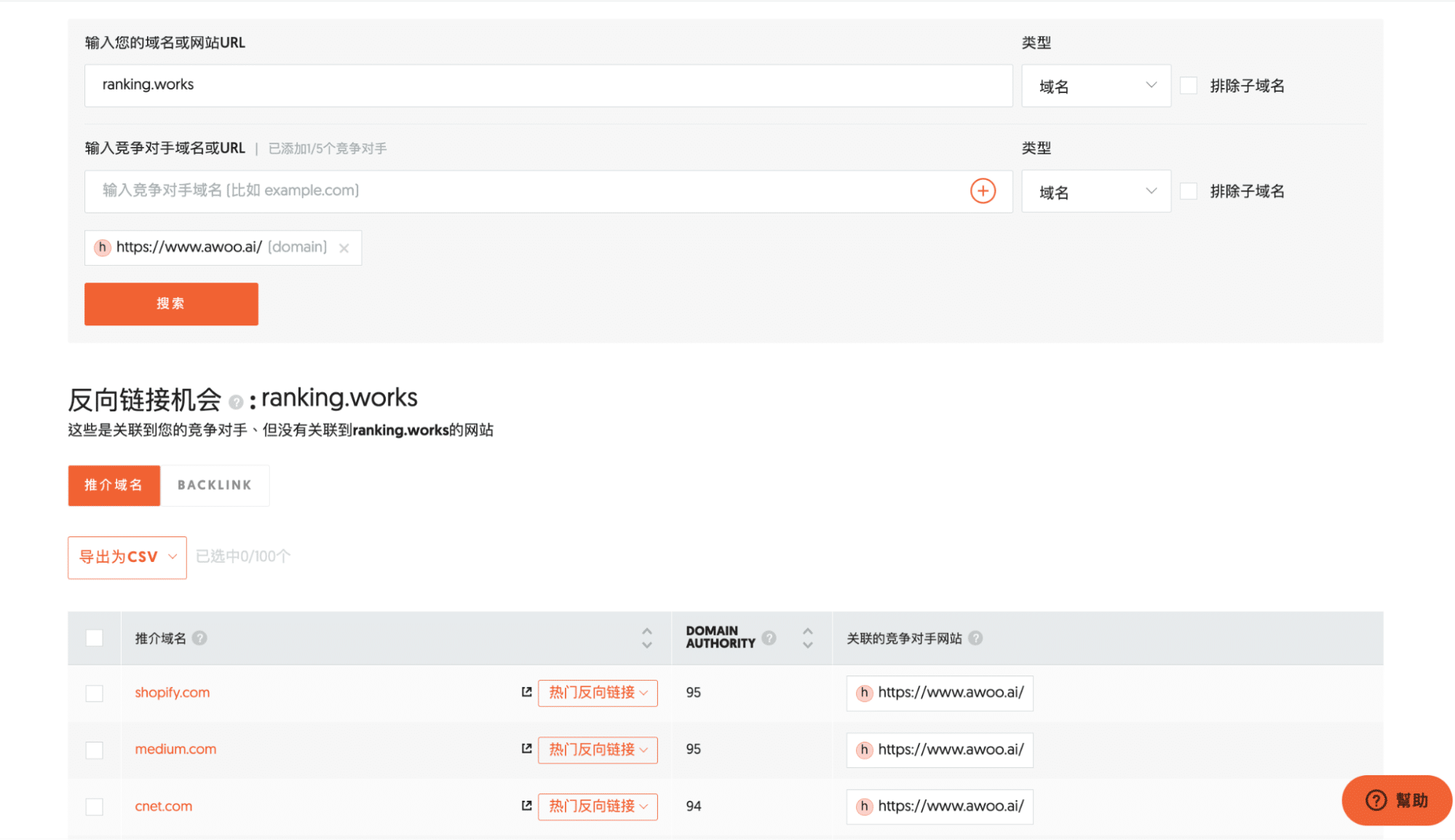Click the plus icon to add competitor
The height and width of the screenshot is (840, 1455).
click(x=982, y=191)
